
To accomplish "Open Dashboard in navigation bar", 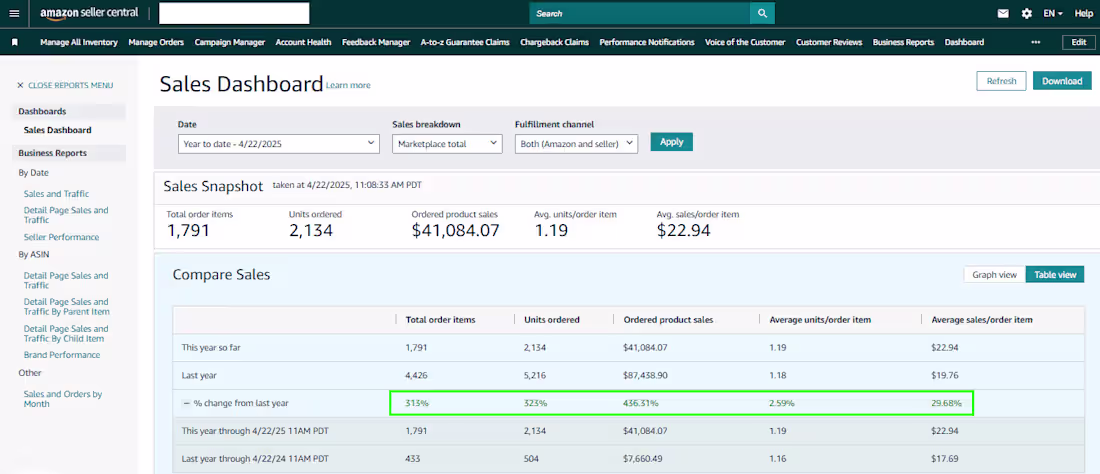I will 964,42.
